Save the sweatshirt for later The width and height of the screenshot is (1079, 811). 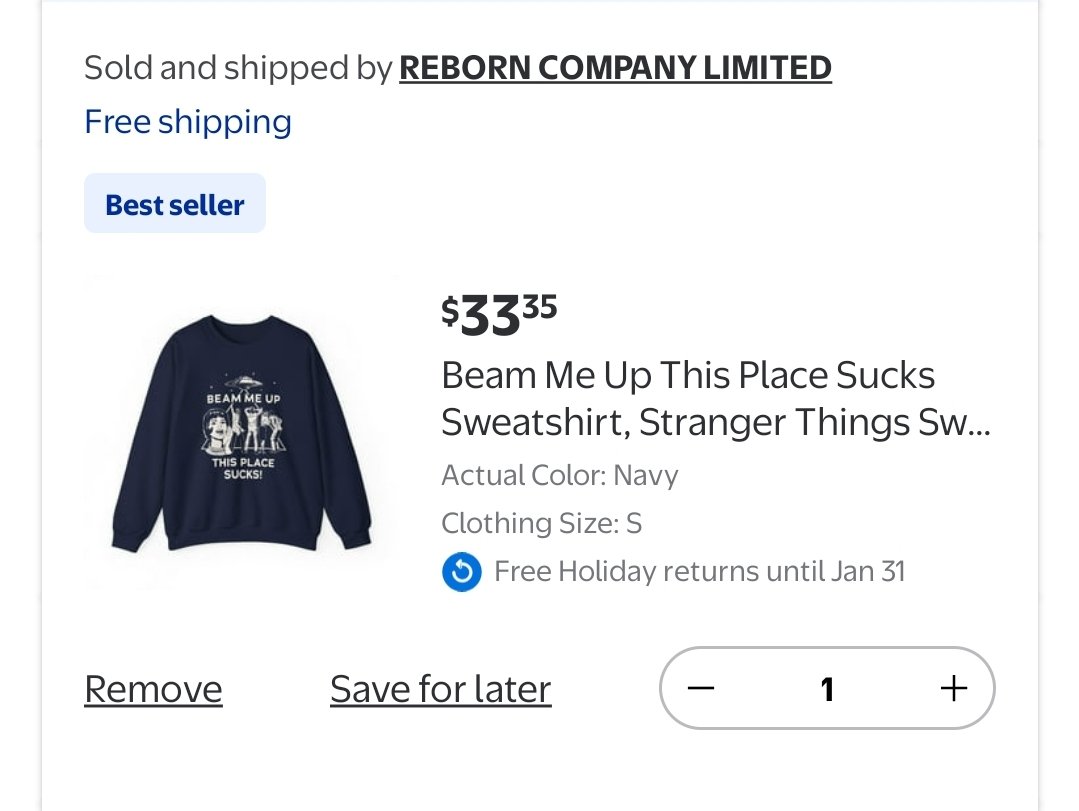tap(440, 689)
